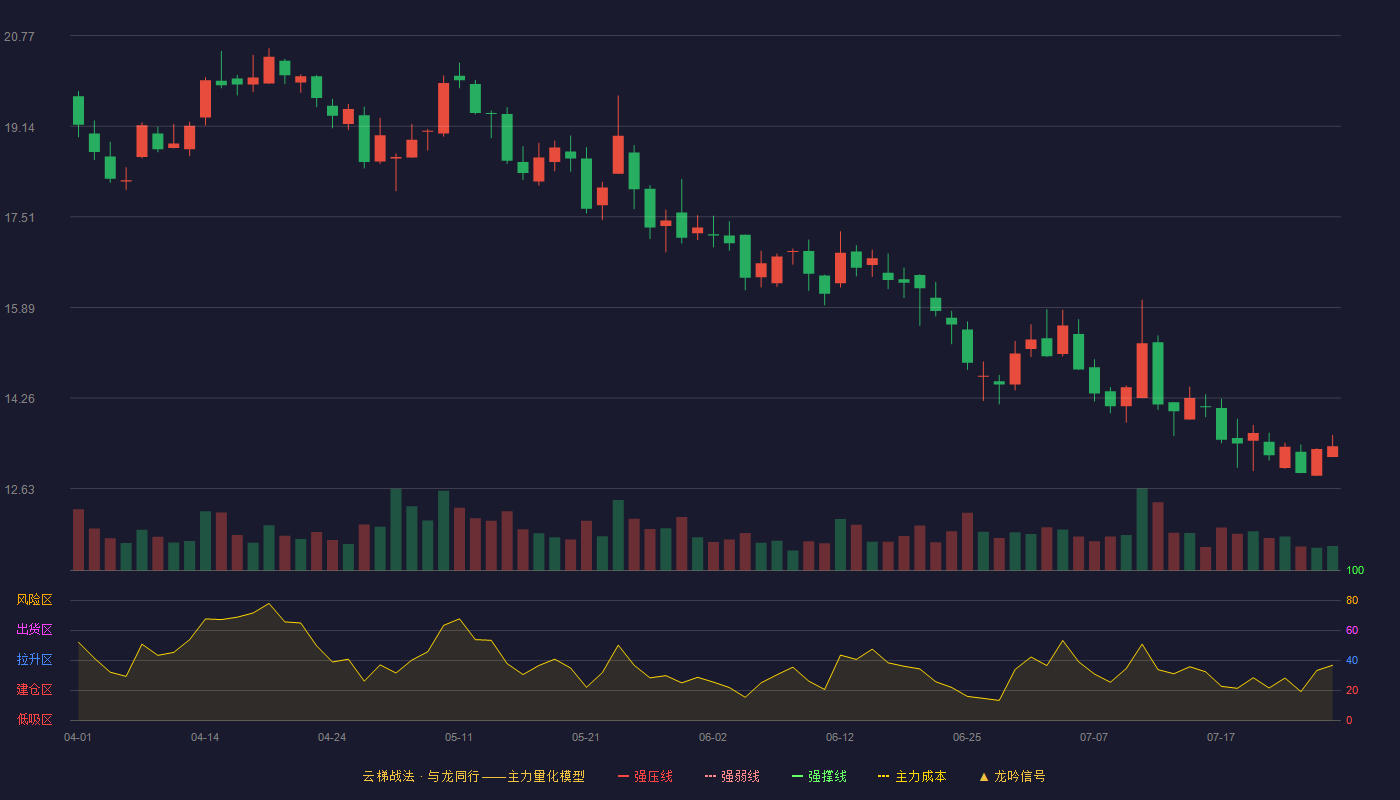Select the 14.26 price axis label
1400x800 pixels.
tap(19, 399)
